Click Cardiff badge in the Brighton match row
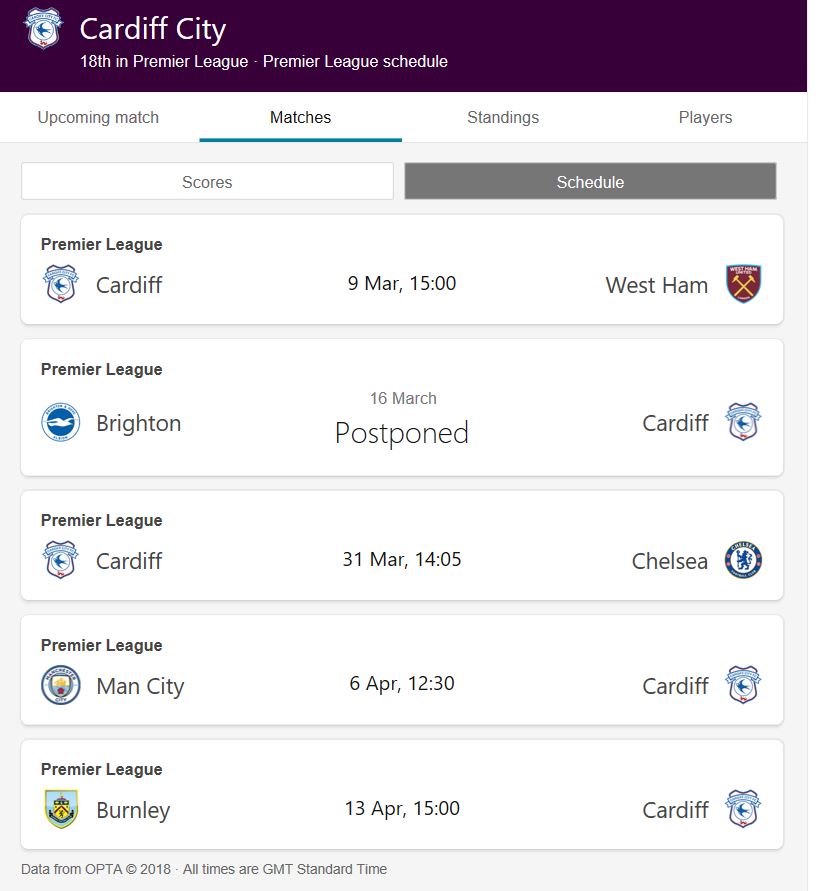Screen dimensions: 816x891 (743, 422)
